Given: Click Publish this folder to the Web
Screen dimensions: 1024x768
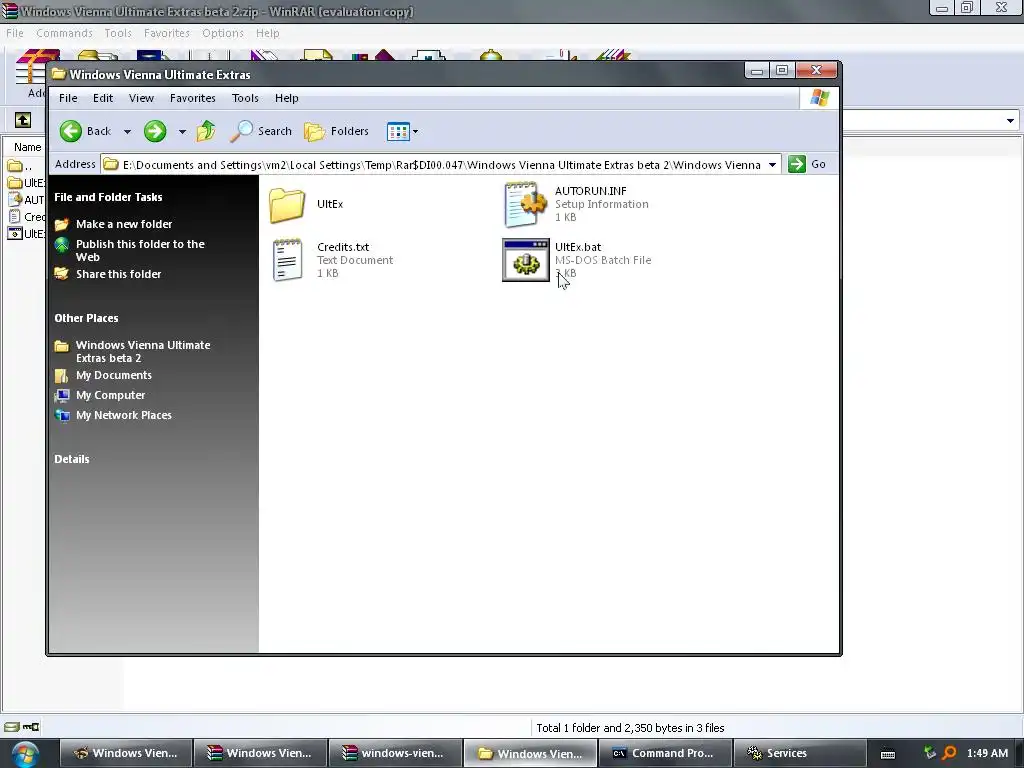Looking at the screenshot, I should pyautogui.click(x=140, y=250).
